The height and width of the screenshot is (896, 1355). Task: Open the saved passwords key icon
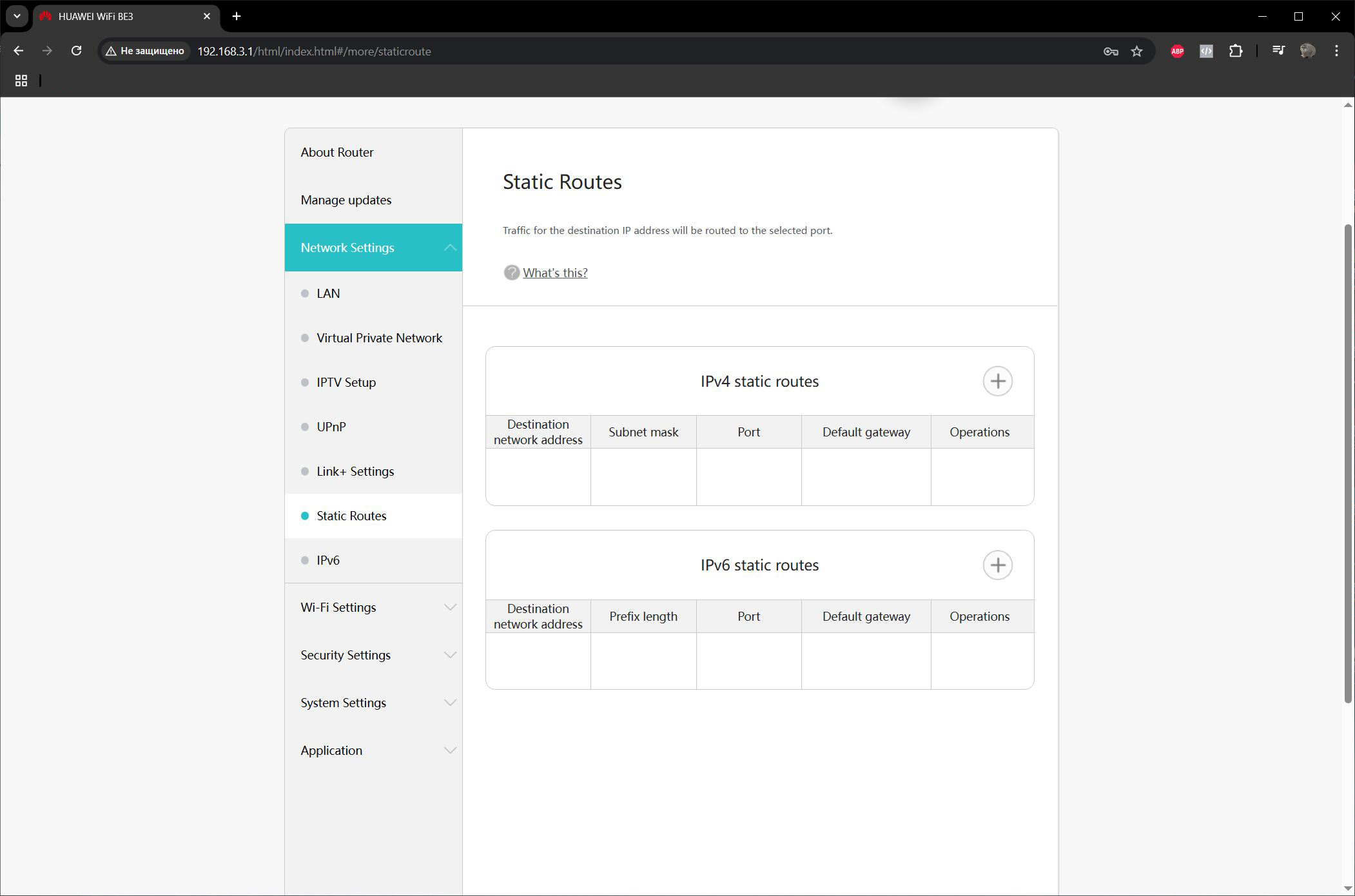1110,51
